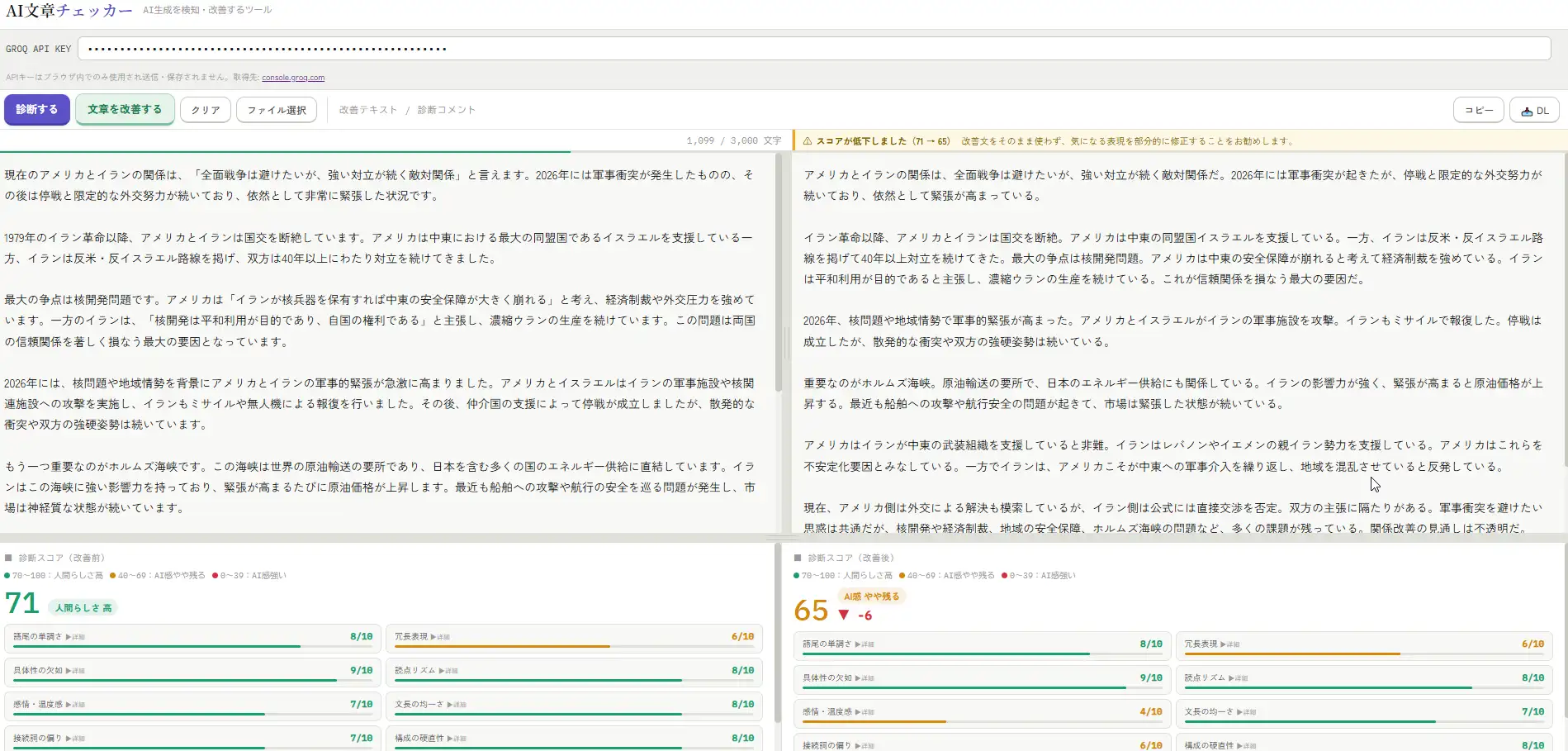Download the result with the DL button
Screen dimensions: 1568x751
tap(1534, 110)
